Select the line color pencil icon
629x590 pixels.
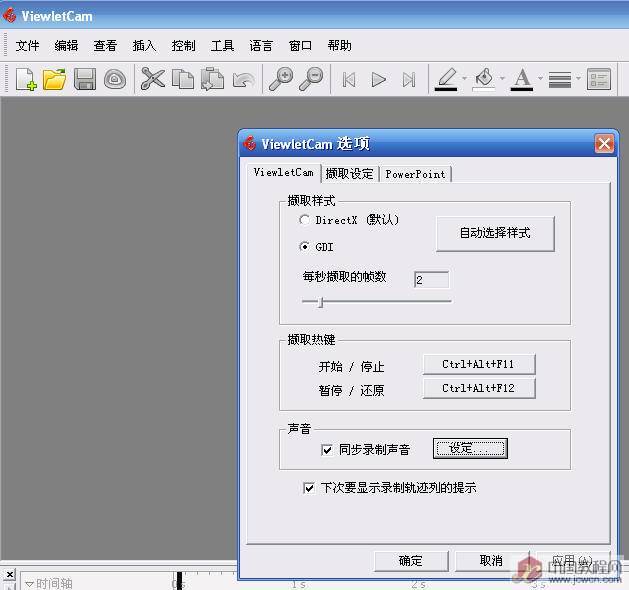(446, 79)
